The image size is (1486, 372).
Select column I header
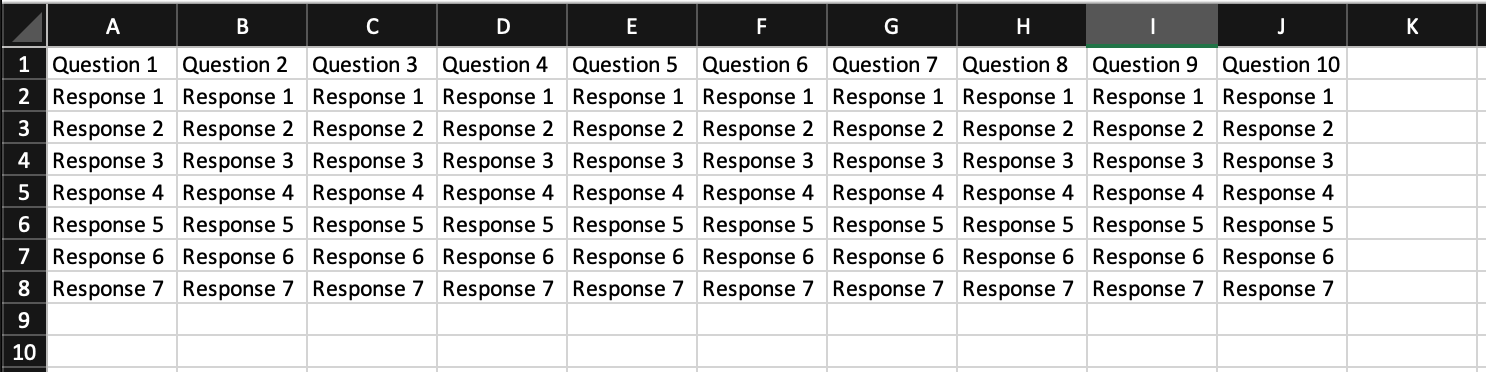pos(1152,27)
